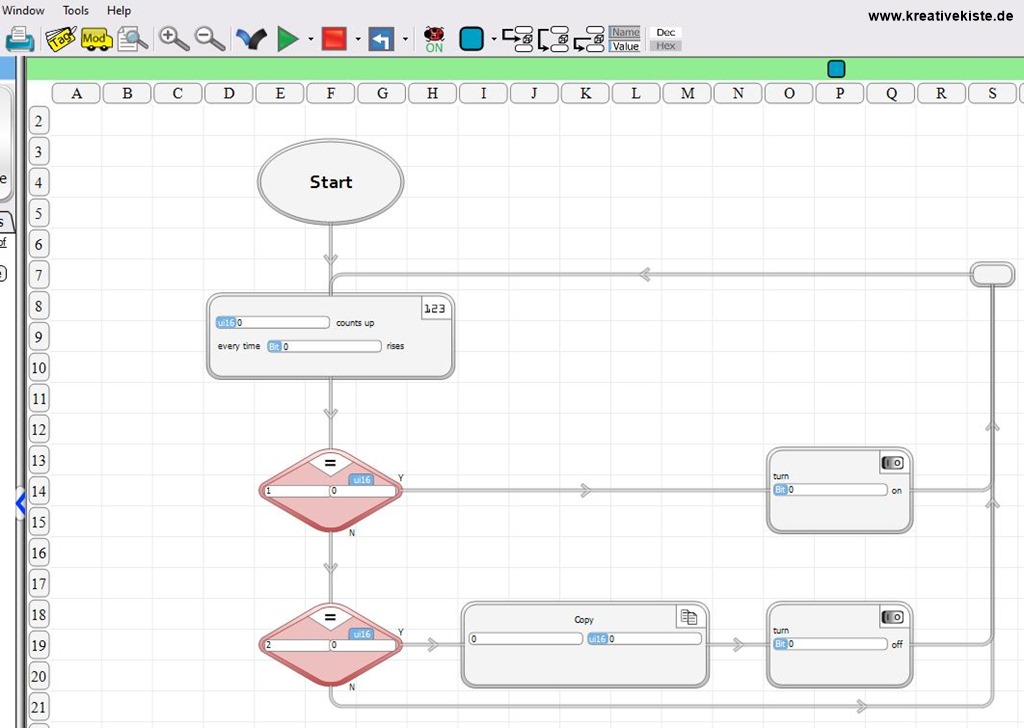Stop execution with the red stop icon

pos(332,38)
